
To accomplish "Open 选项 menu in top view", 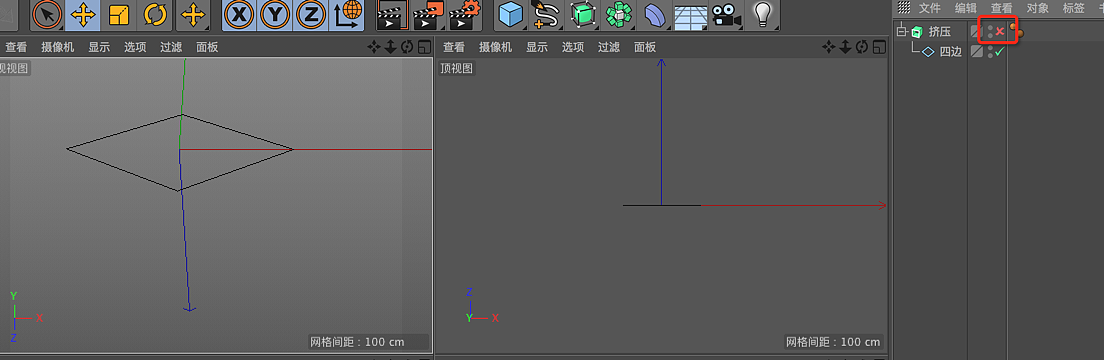I will tap(573, 47).
